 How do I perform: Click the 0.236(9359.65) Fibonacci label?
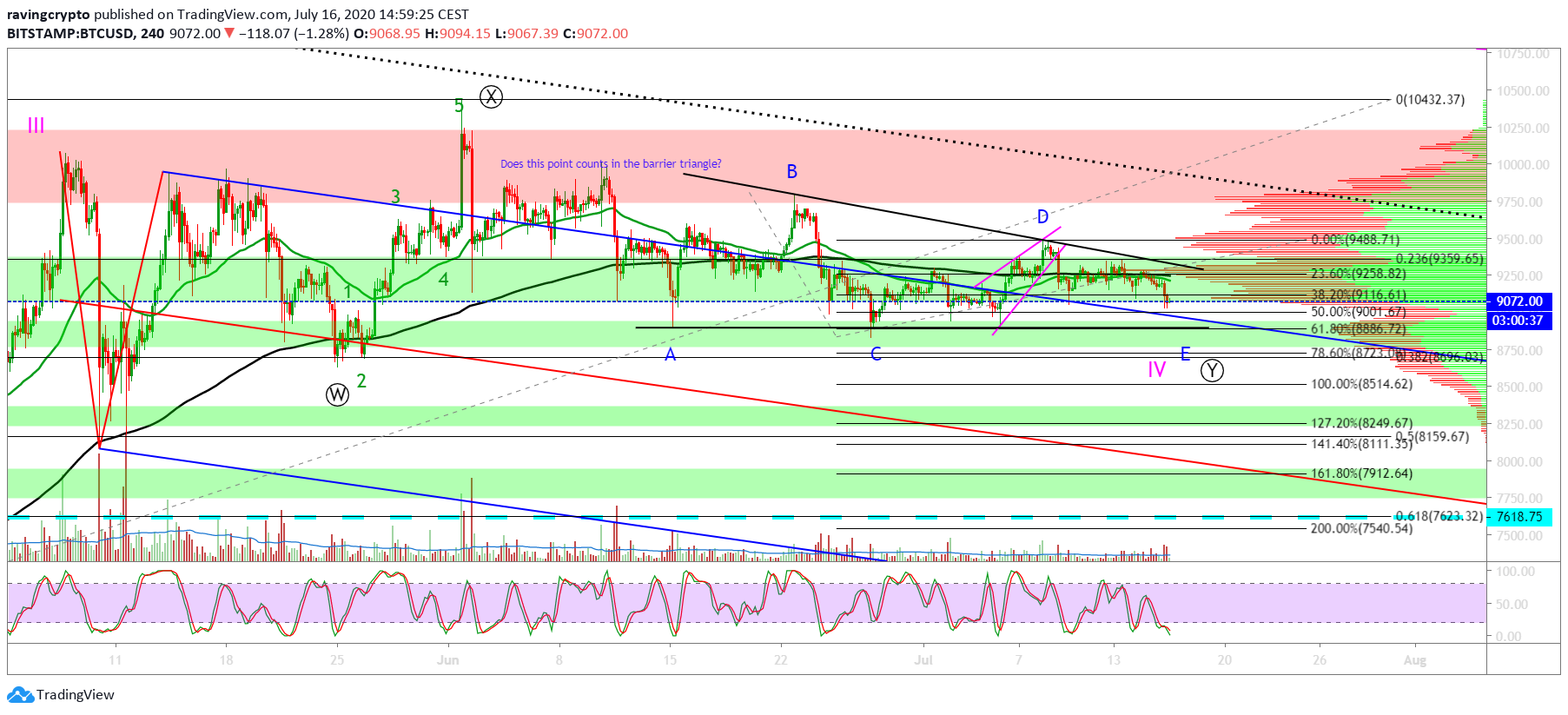click(x=1439, y=259)
